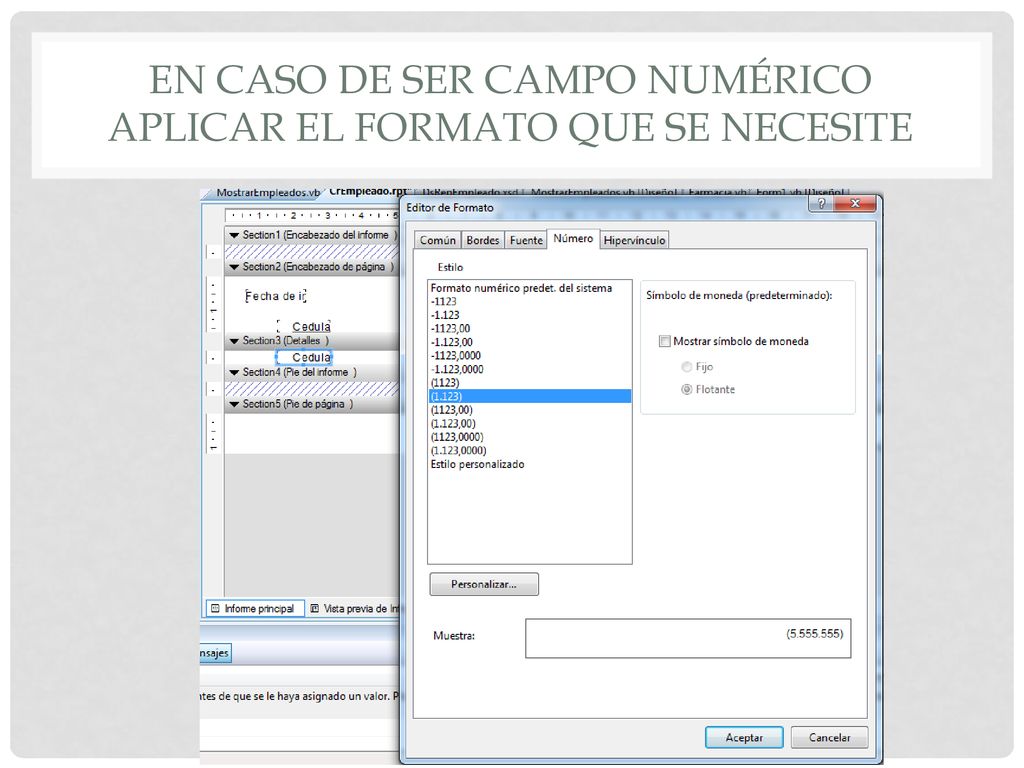Screen dimensions: 1024x768
Task: Select the Flotante radio button
Action: [x=686, y=389]
